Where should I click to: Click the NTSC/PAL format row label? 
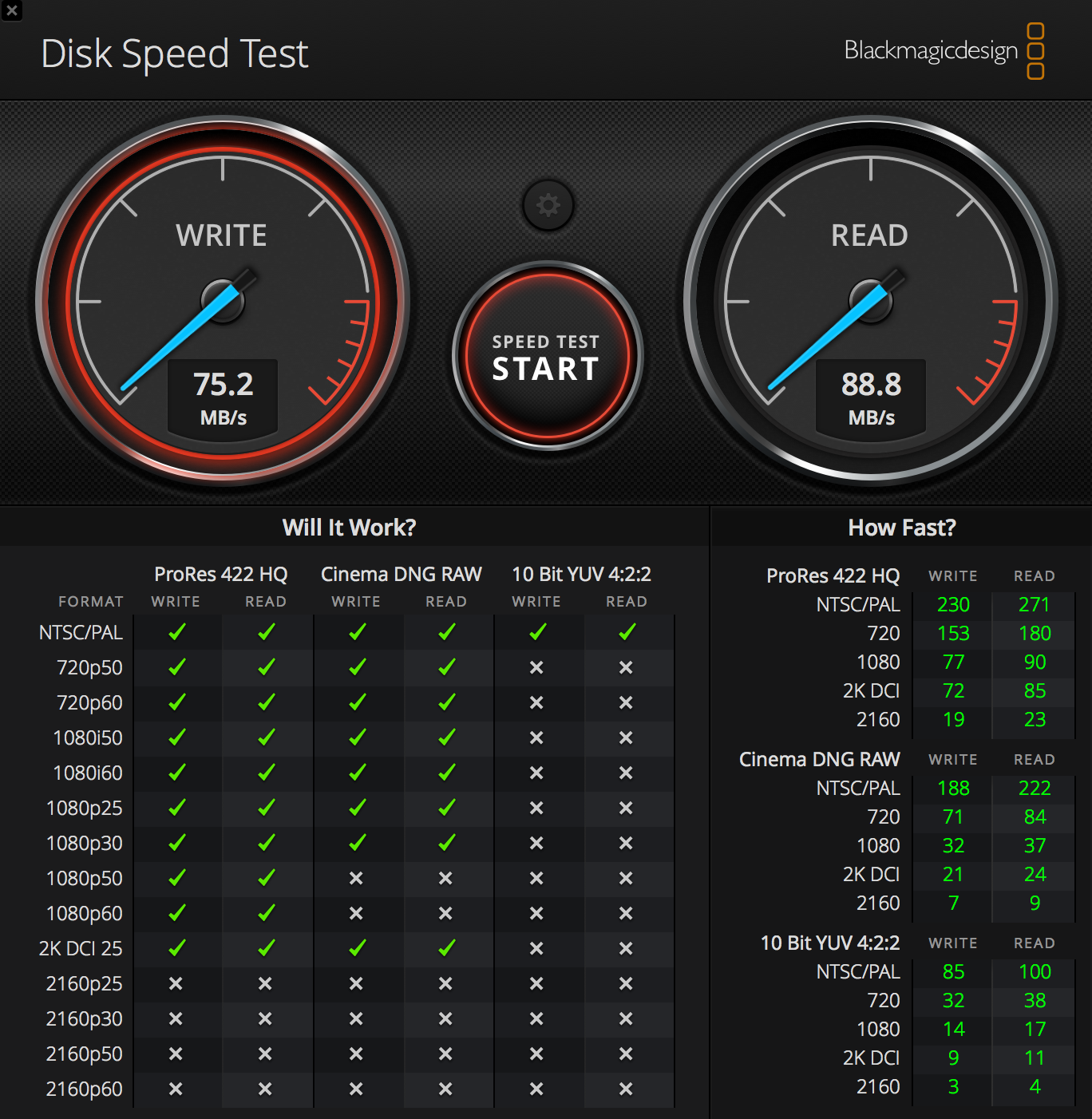81,633
